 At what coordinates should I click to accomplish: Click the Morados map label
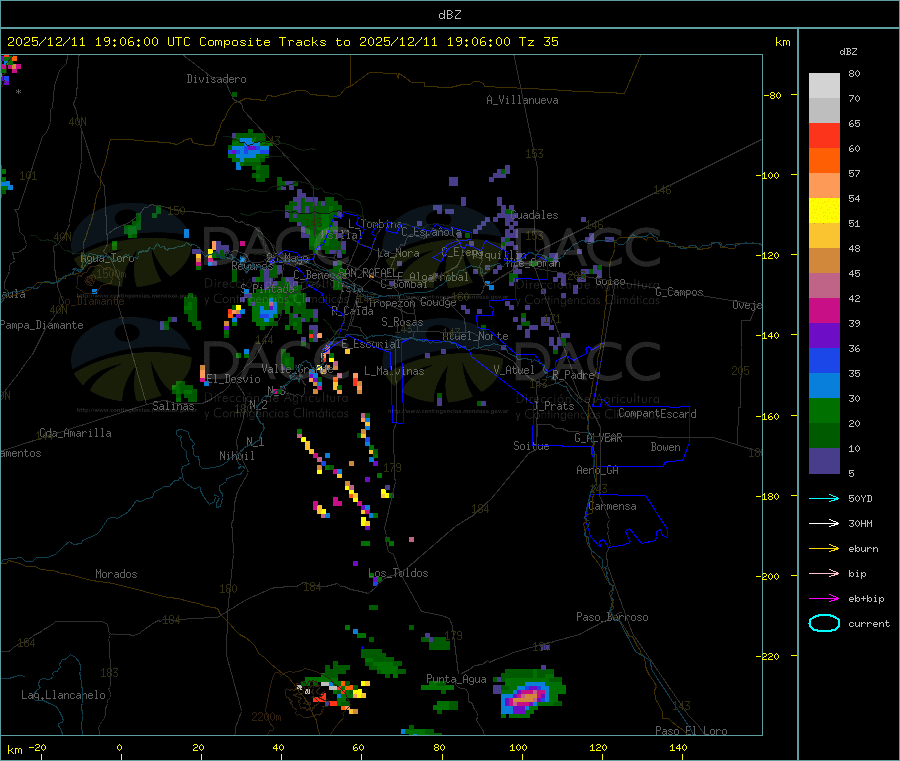pyautogui.click(x=116, y=574)
